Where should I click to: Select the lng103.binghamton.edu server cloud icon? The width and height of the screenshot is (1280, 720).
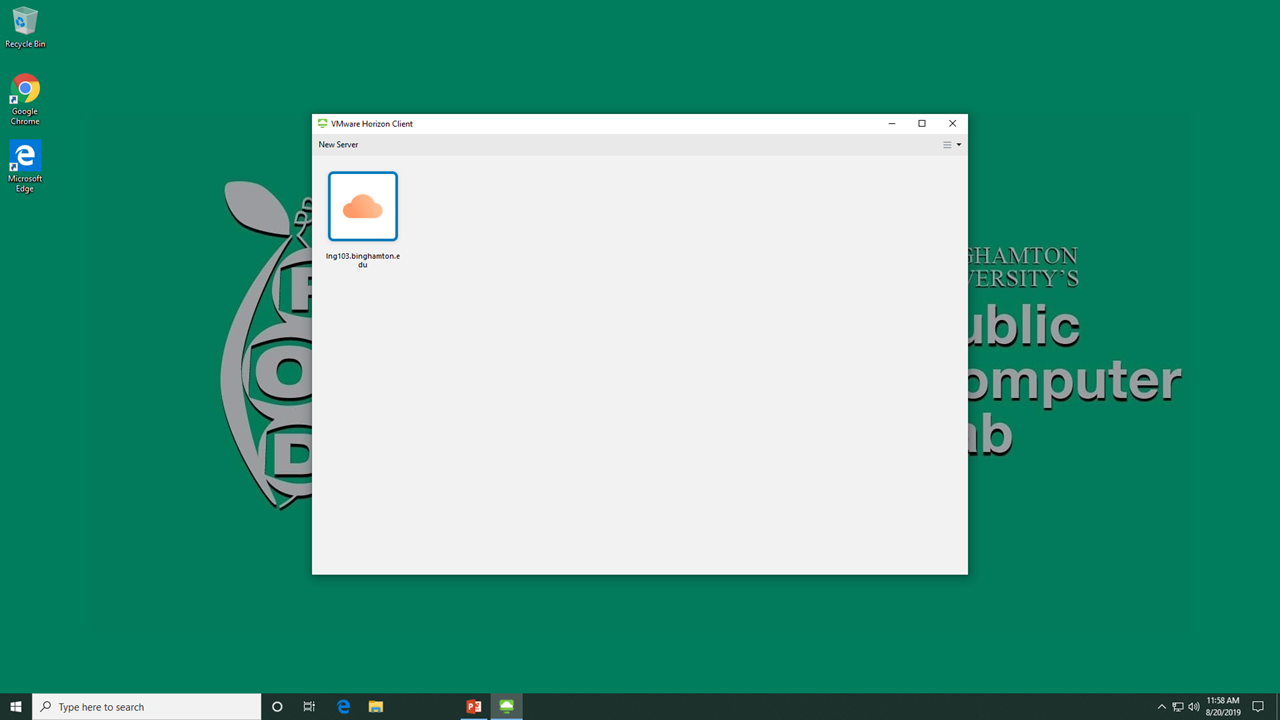[363, 206]
